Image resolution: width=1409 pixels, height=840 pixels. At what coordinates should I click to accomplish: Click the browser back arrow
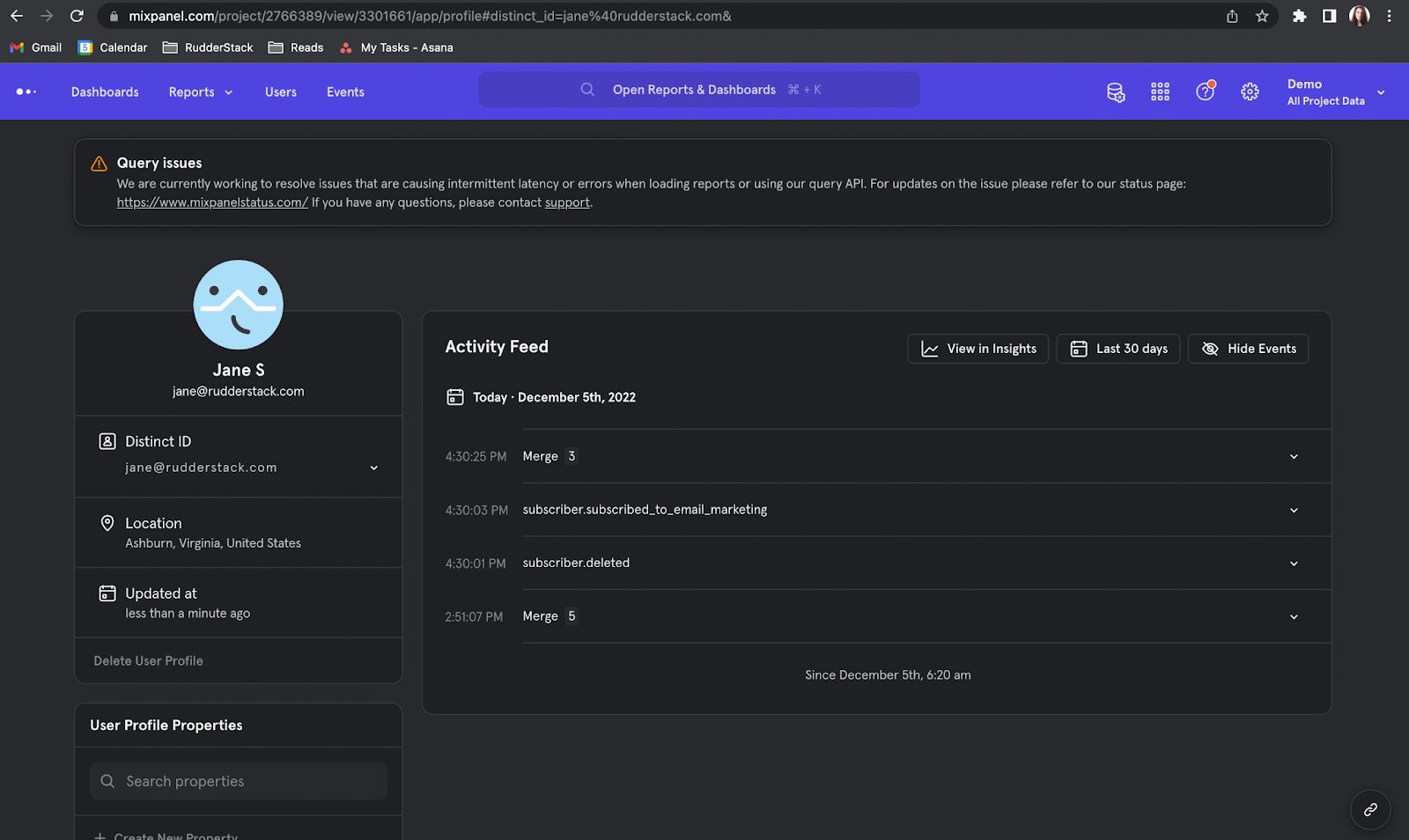point(17,16)
